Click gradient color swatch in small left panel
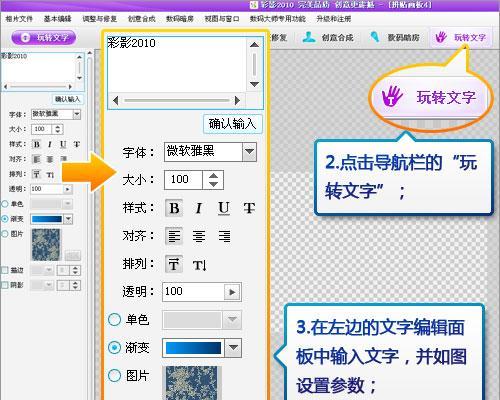500x400 pixels. tap(47, 219)
